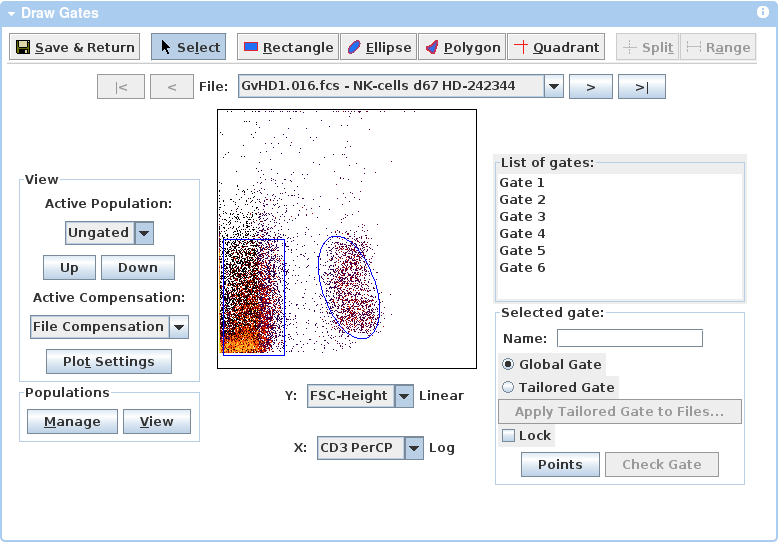Open the Y axis FSC-Height dropdown
The image size is (779, 543).
click(404, 396)
